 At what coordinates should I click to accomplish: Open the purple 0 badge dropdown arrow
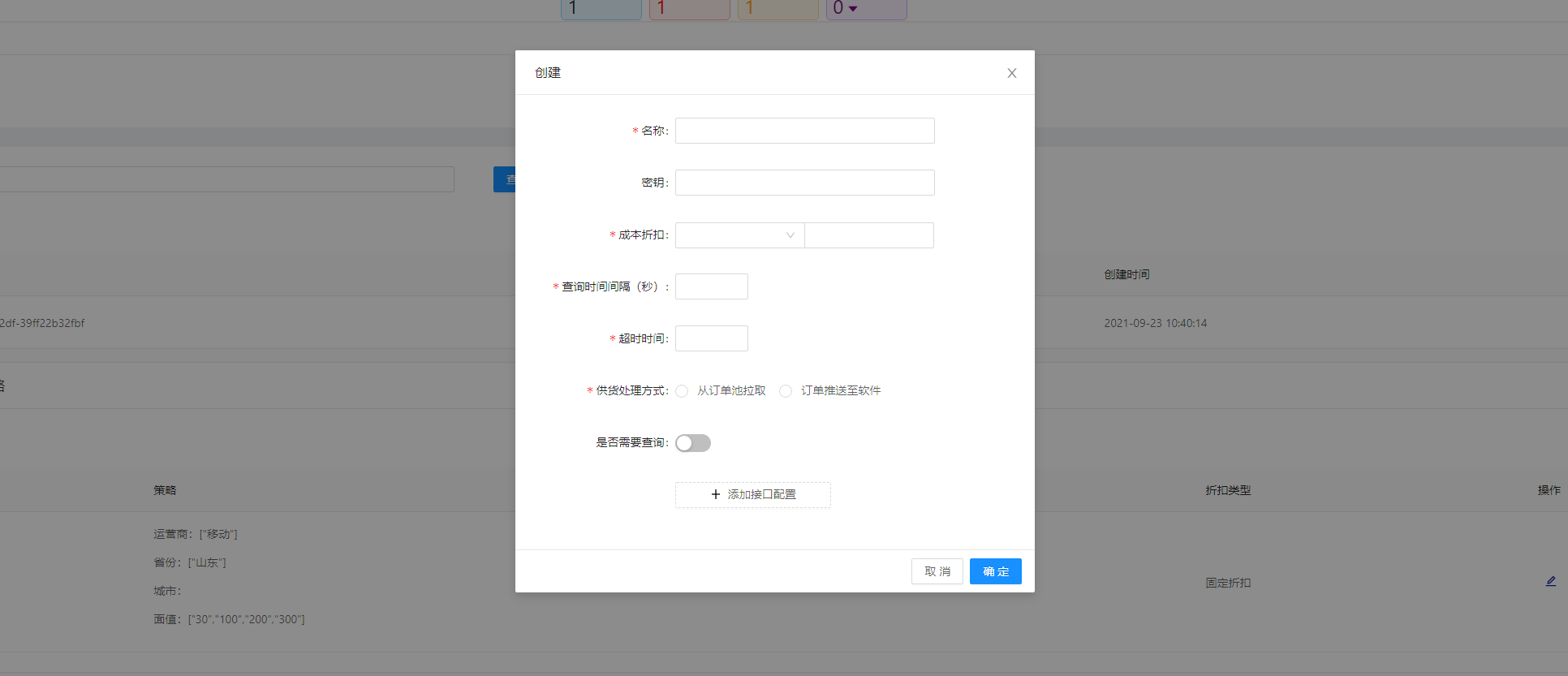[x=853, y=9]
